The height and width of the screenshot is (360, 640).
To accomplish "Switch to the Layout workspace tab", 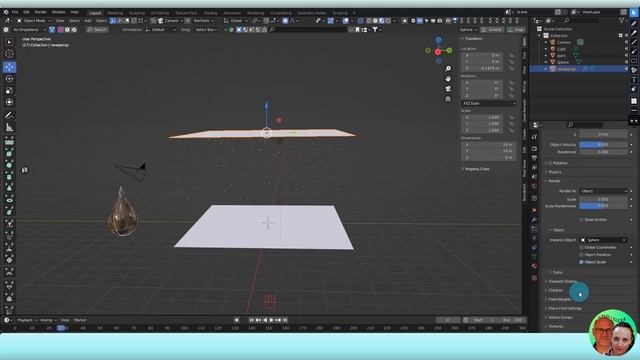I will (95, 13).
